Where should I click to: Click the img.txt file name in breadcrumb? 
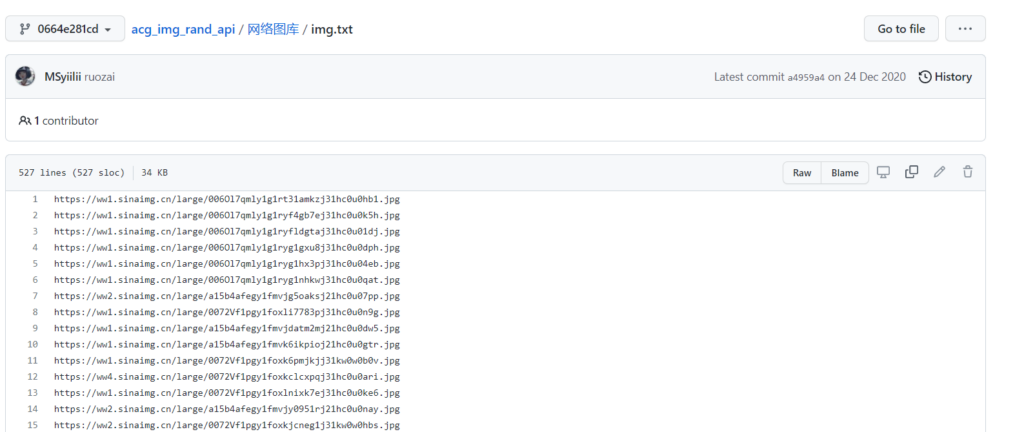tap(332, 29)
